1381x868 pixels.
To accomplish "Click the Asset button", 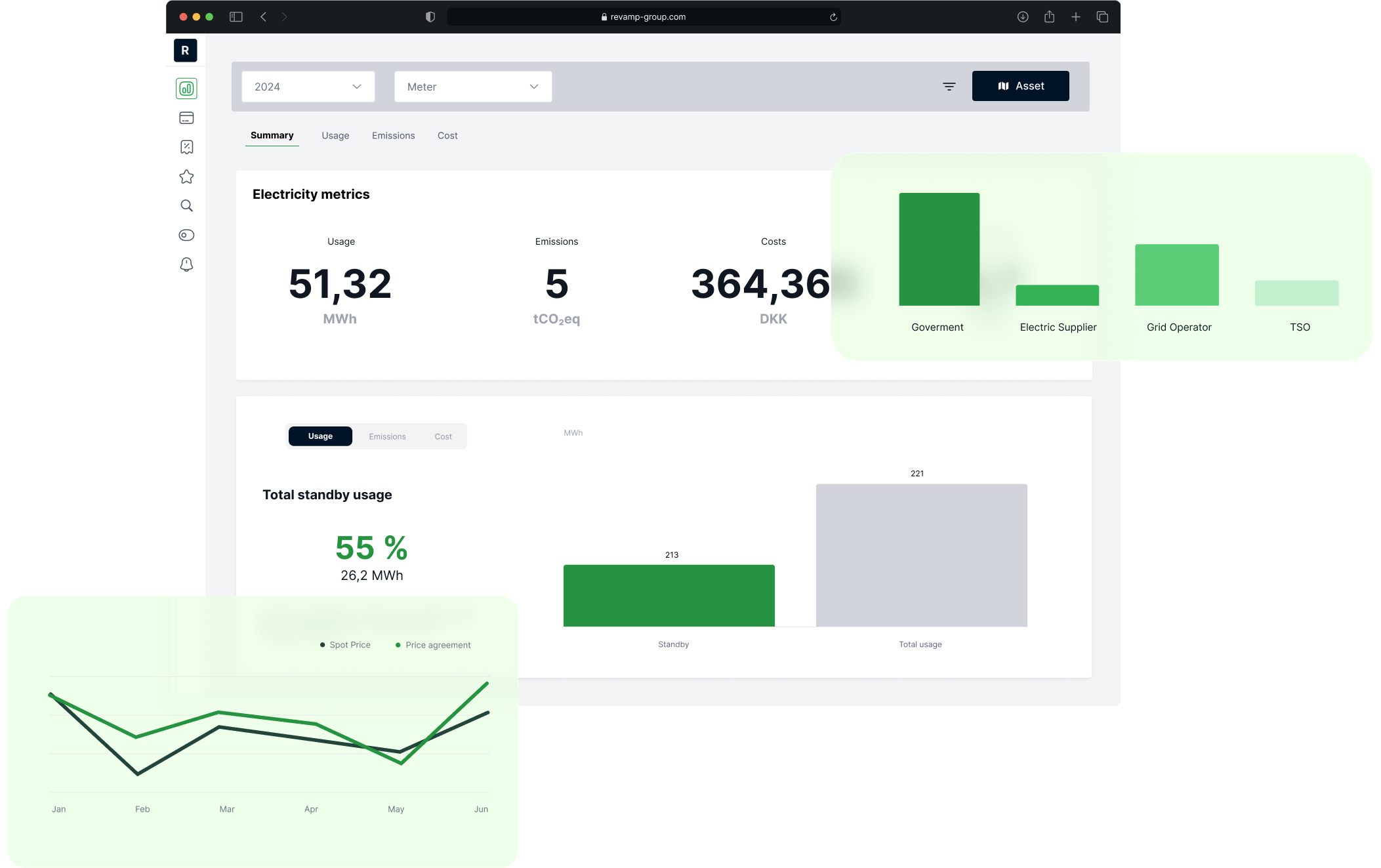I will pos(1020,86).
